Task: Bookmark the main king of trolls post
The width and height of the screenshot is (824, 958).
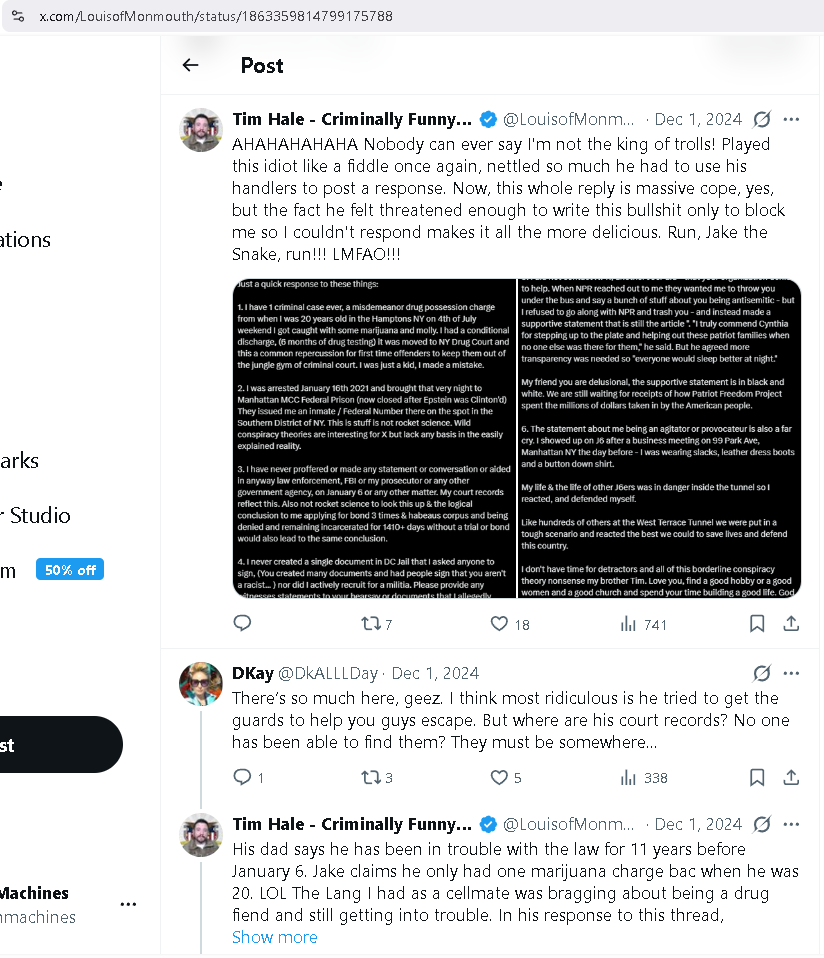Action: coord(757,623)
